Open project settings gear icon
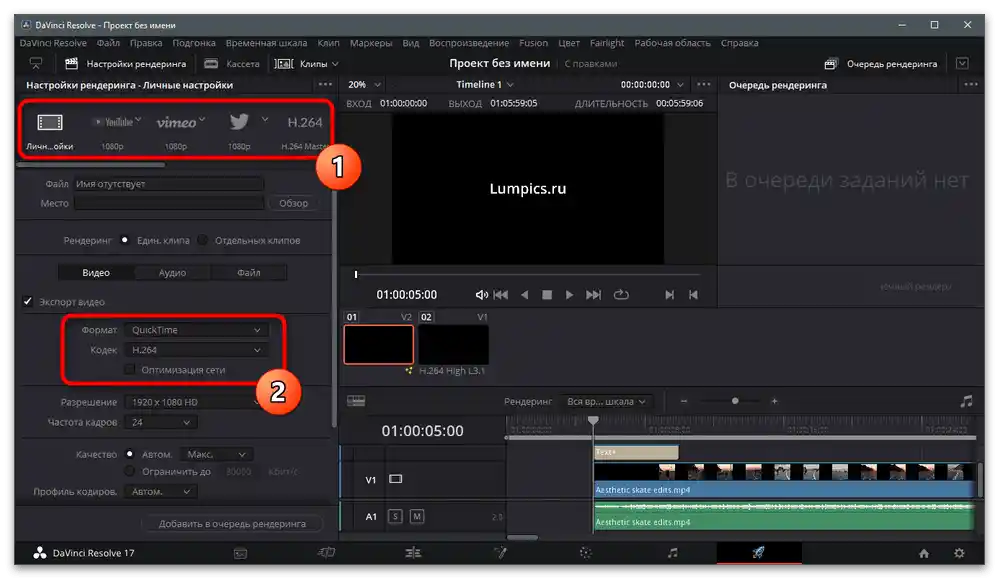 959,554
